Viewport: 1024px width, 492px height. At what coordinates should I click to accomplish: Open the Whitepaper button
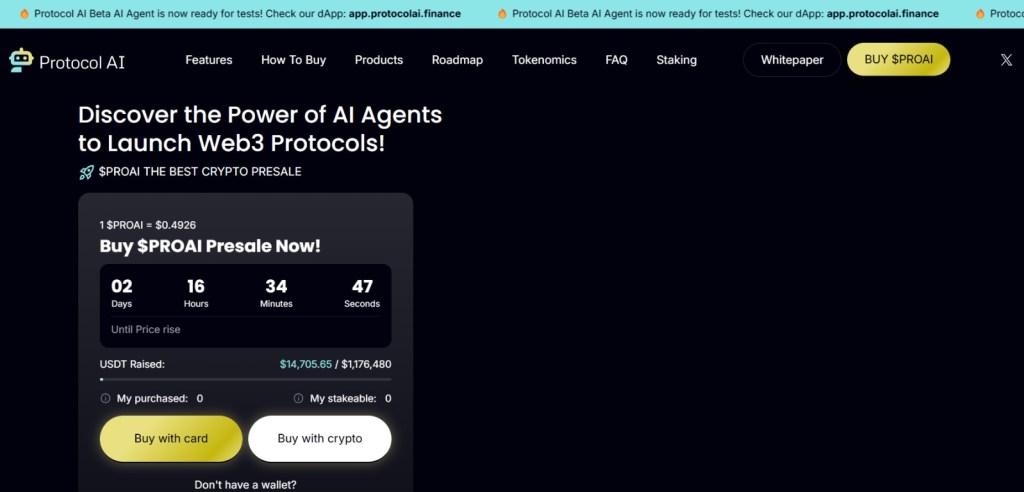coord(792,60)
